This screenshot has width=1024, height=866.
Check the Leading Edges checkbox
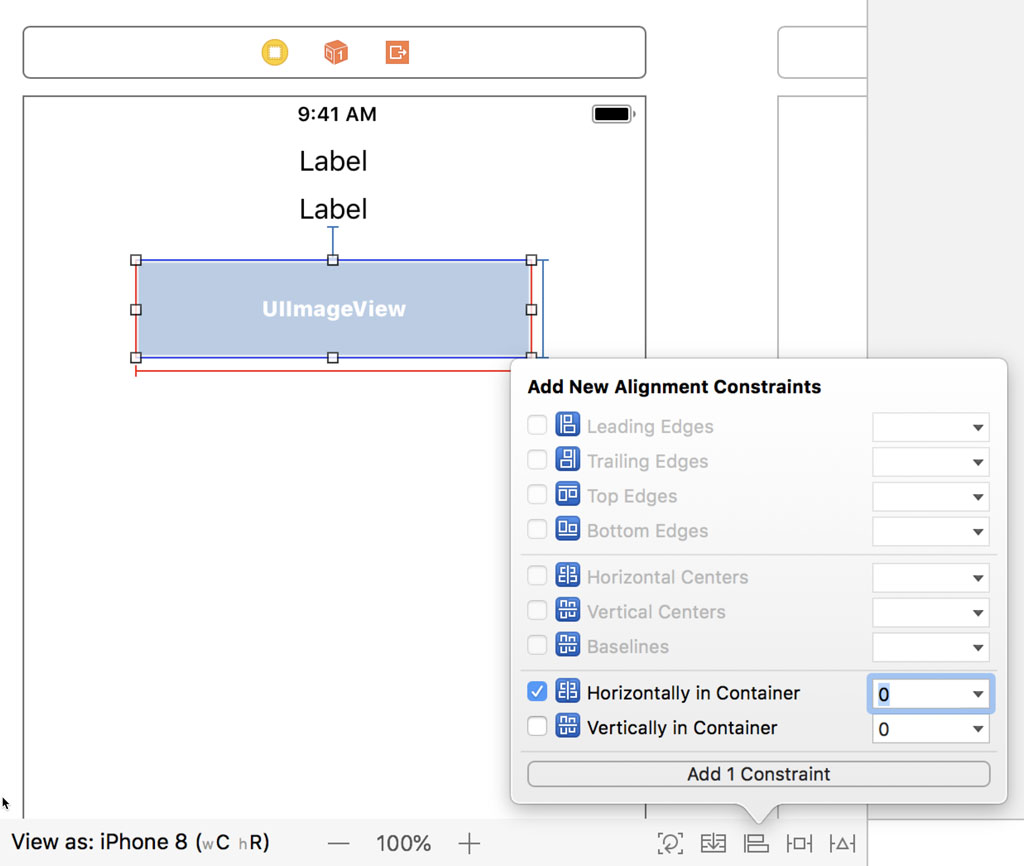tap(536, 425)
